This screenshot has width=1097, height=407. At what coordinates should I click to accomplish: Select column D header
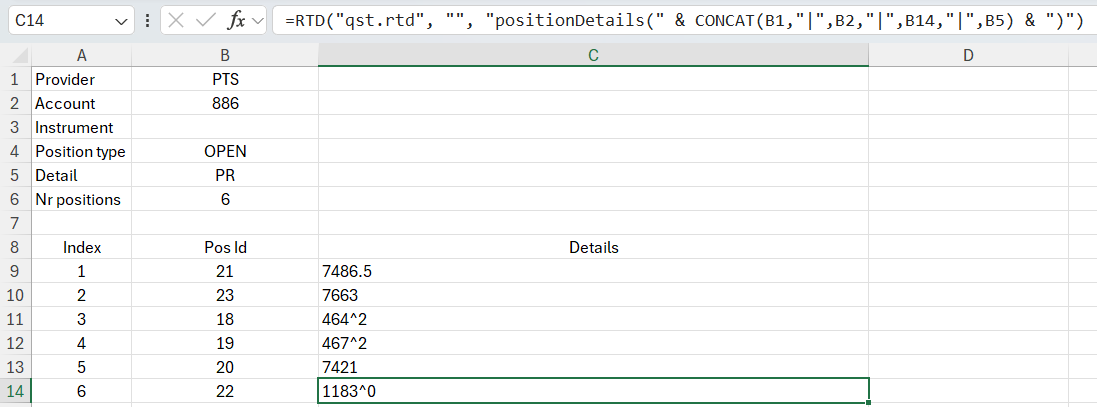[968, 55]
